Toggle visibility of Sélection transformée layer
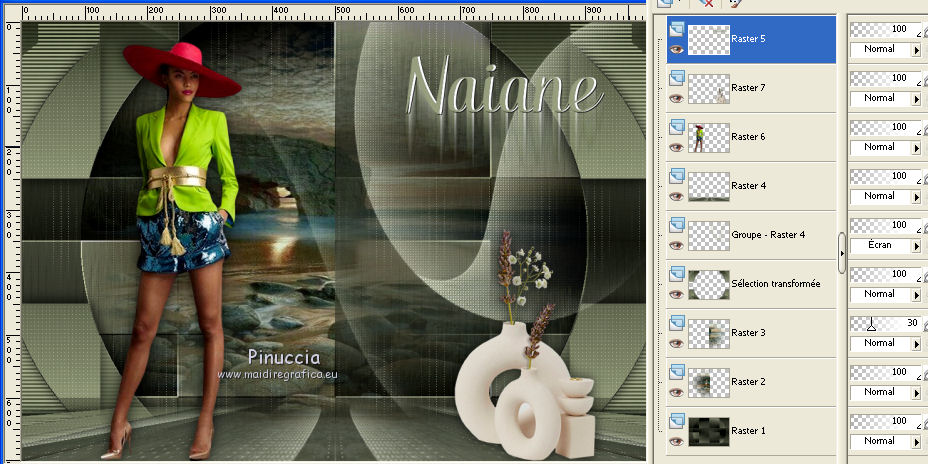This screenshot has width=928, height=464. [x=676, y=295]
